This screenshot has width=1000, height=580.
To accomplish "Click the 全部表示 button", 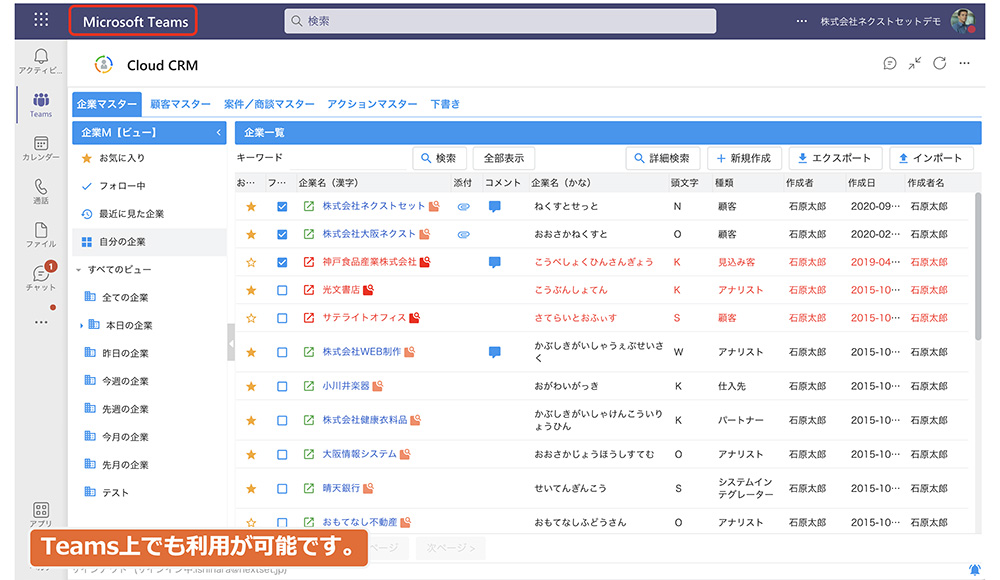I will point(503,158).
